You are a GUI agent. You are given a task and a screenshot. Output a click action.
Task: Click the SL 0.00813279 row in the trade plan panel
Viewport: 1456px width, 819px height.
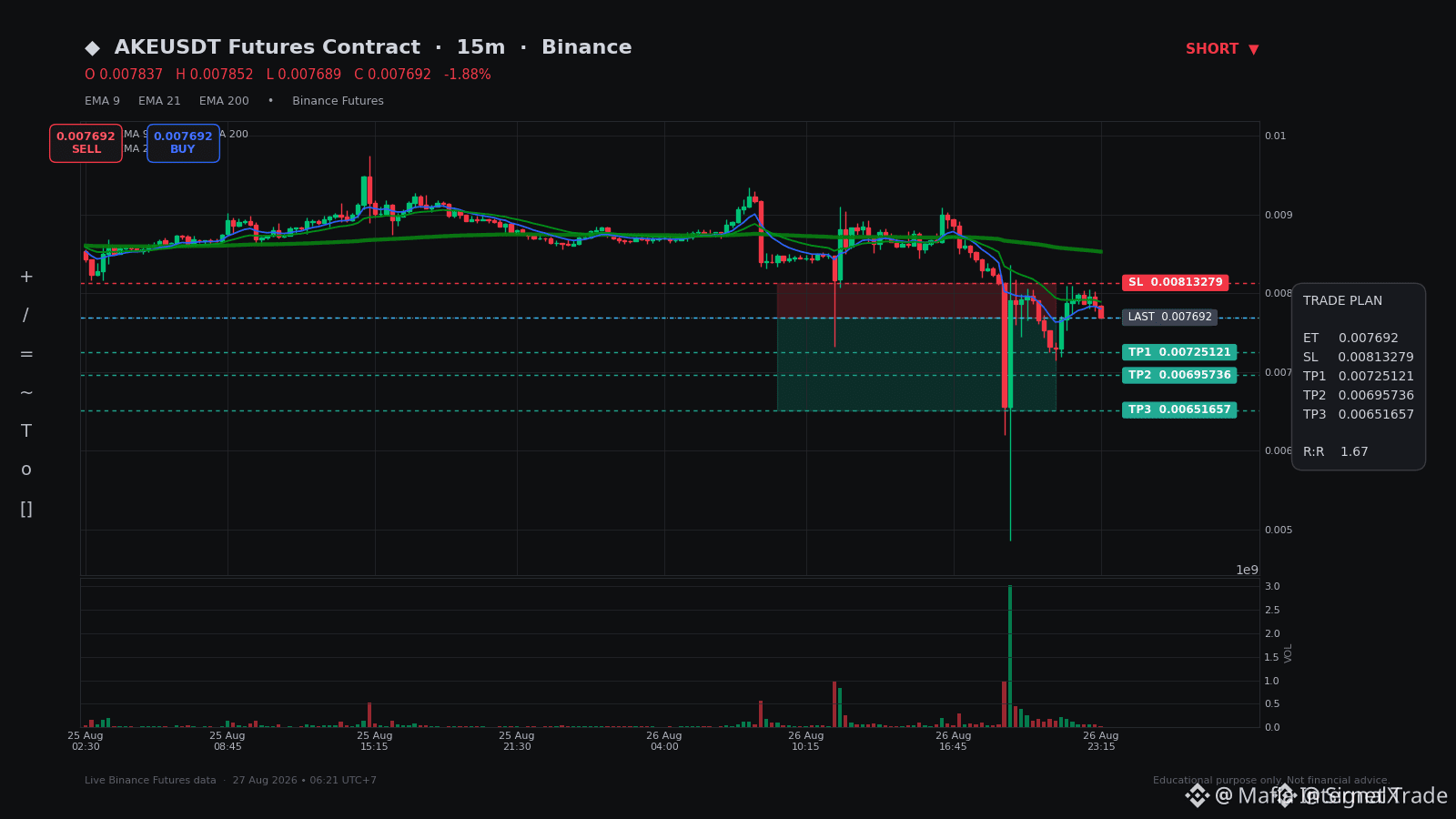coord(1359,357)
